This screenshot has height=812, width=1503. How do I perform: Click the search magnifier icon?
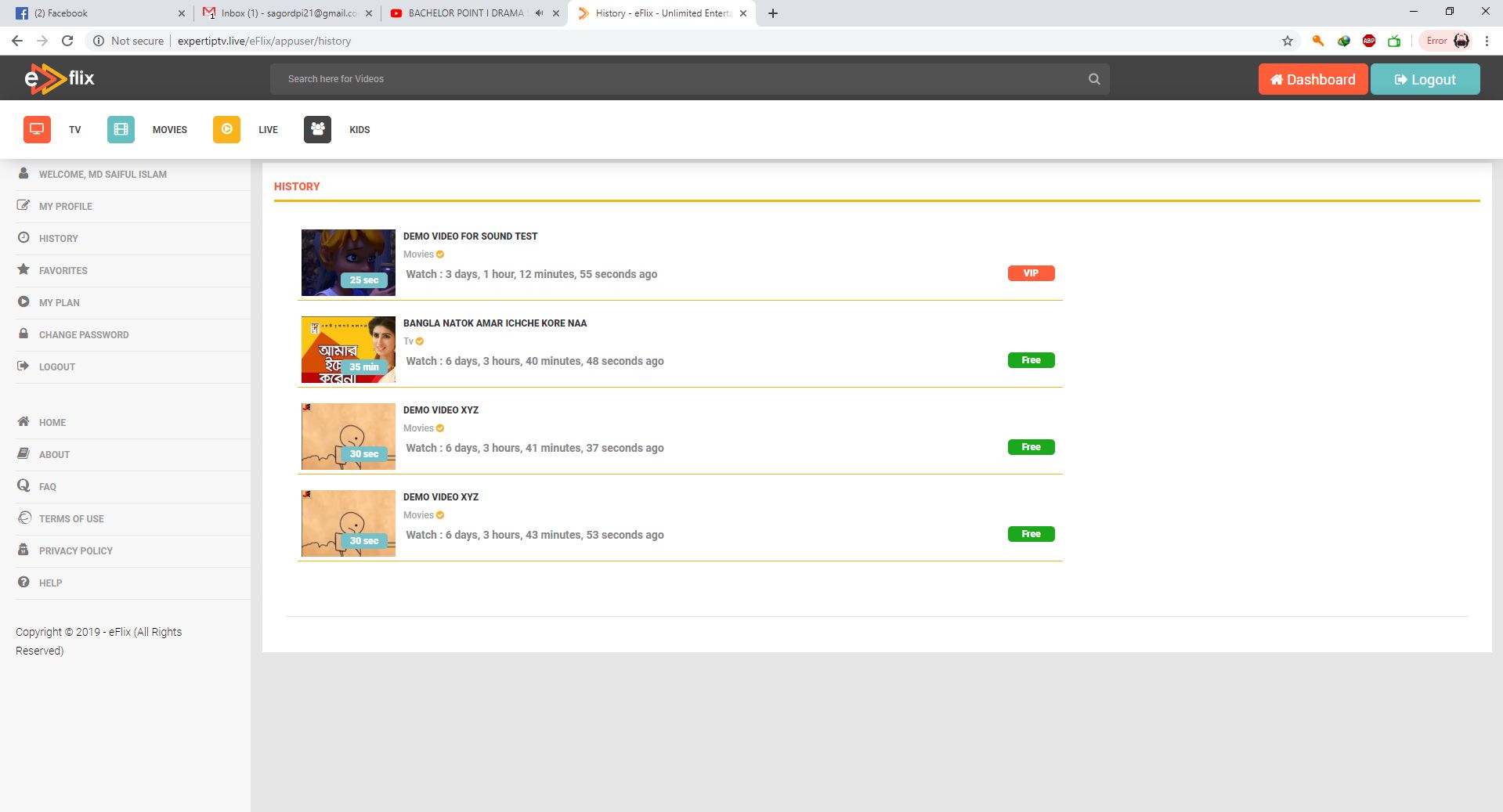1094,79
